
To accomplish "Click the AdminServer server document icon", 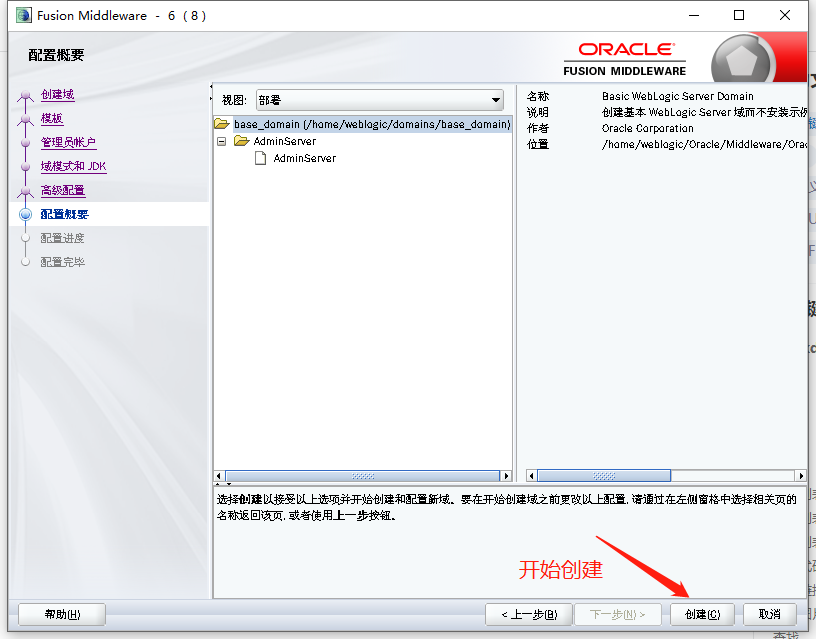I will [x=262, y=158].
